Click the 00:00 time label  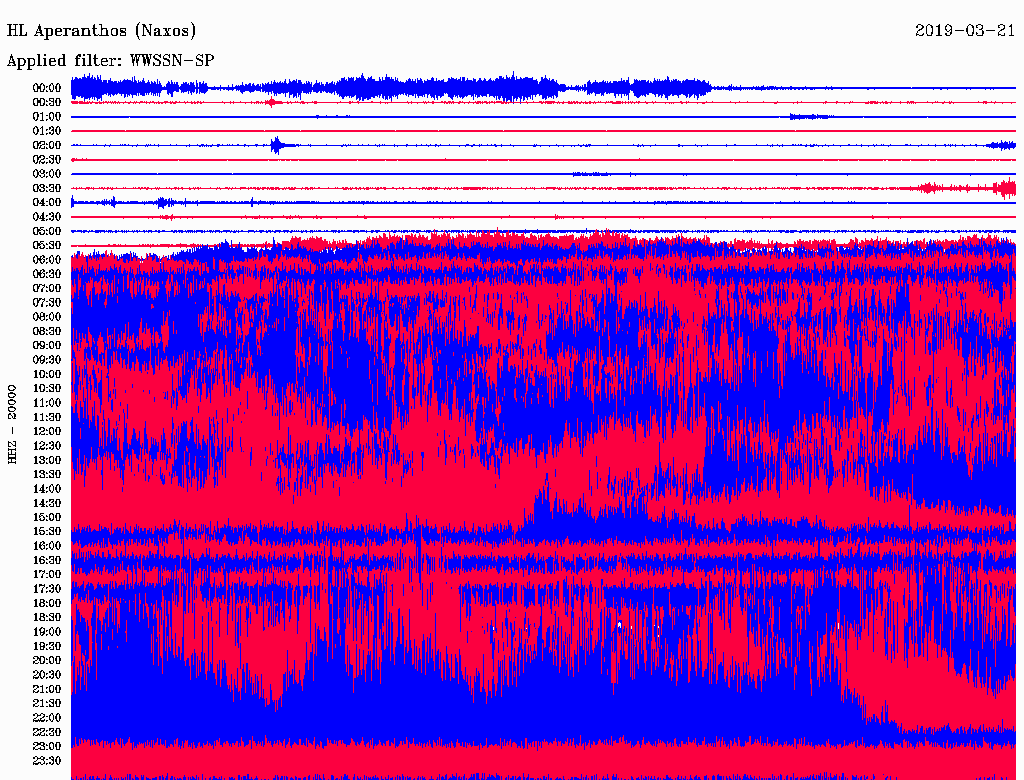click(47, 88)
